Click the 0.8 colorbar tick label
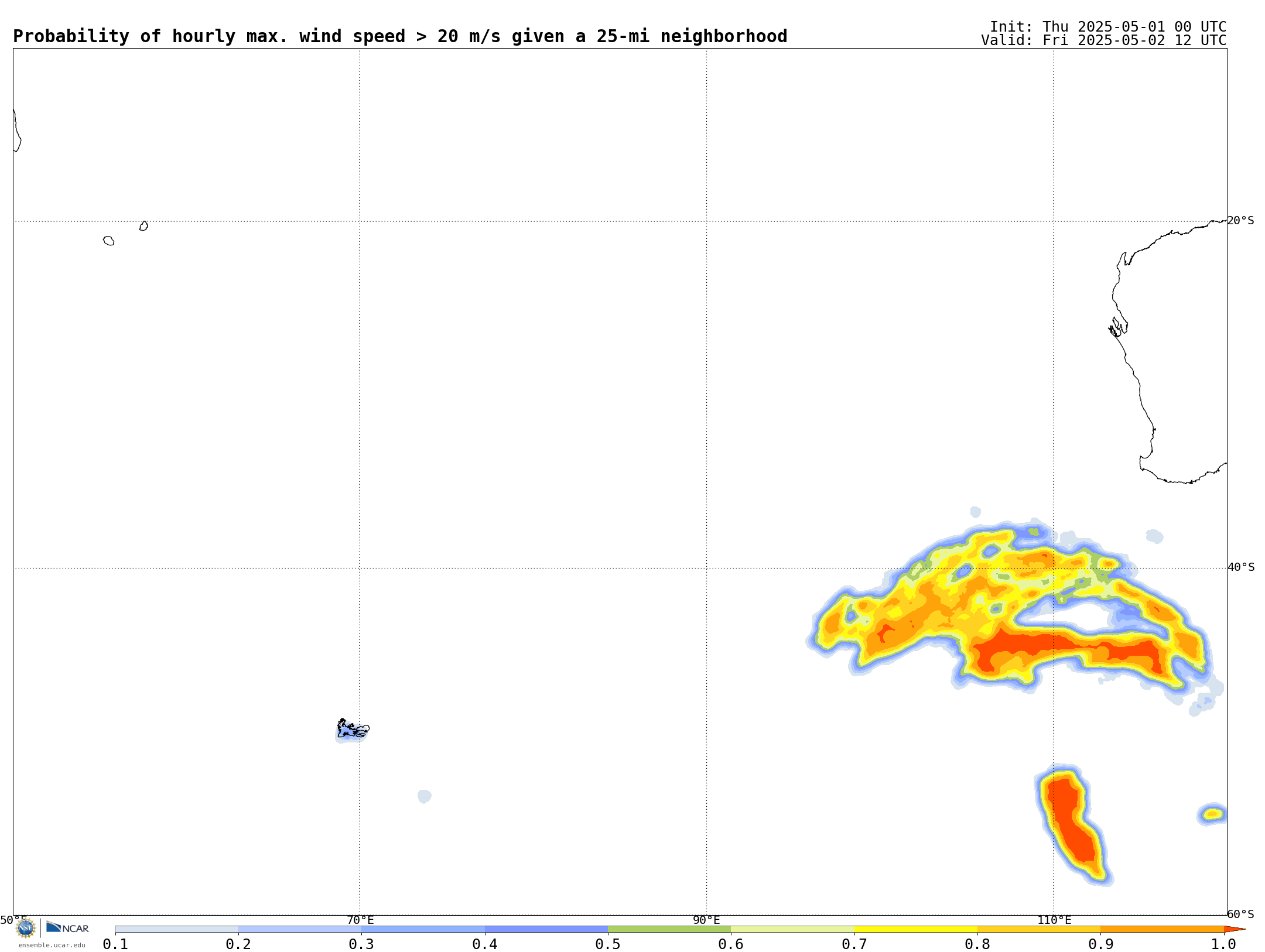This screenshot has height=952, width=1265. tap(977, 944)
